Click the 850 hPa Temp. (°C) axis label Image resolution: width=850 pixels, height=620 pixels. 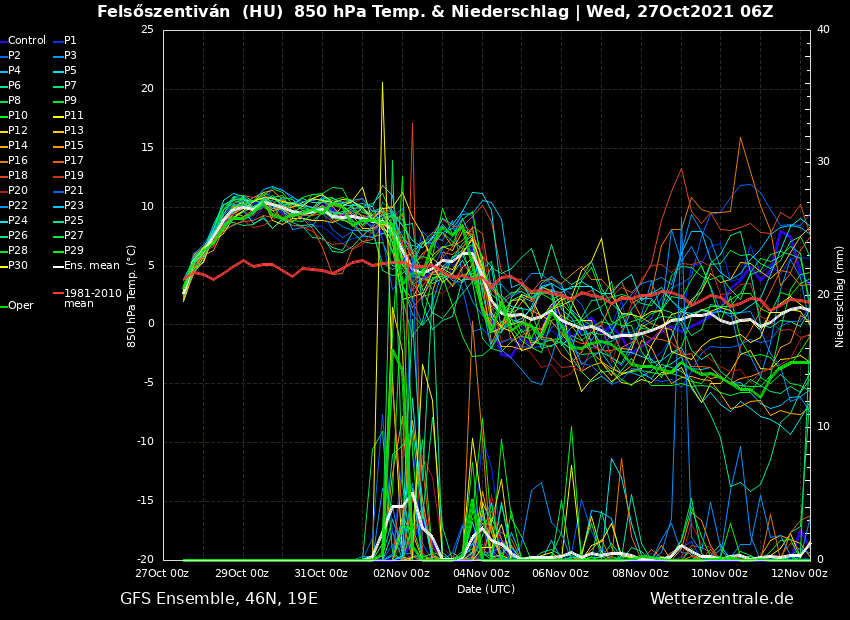point(132,296)
